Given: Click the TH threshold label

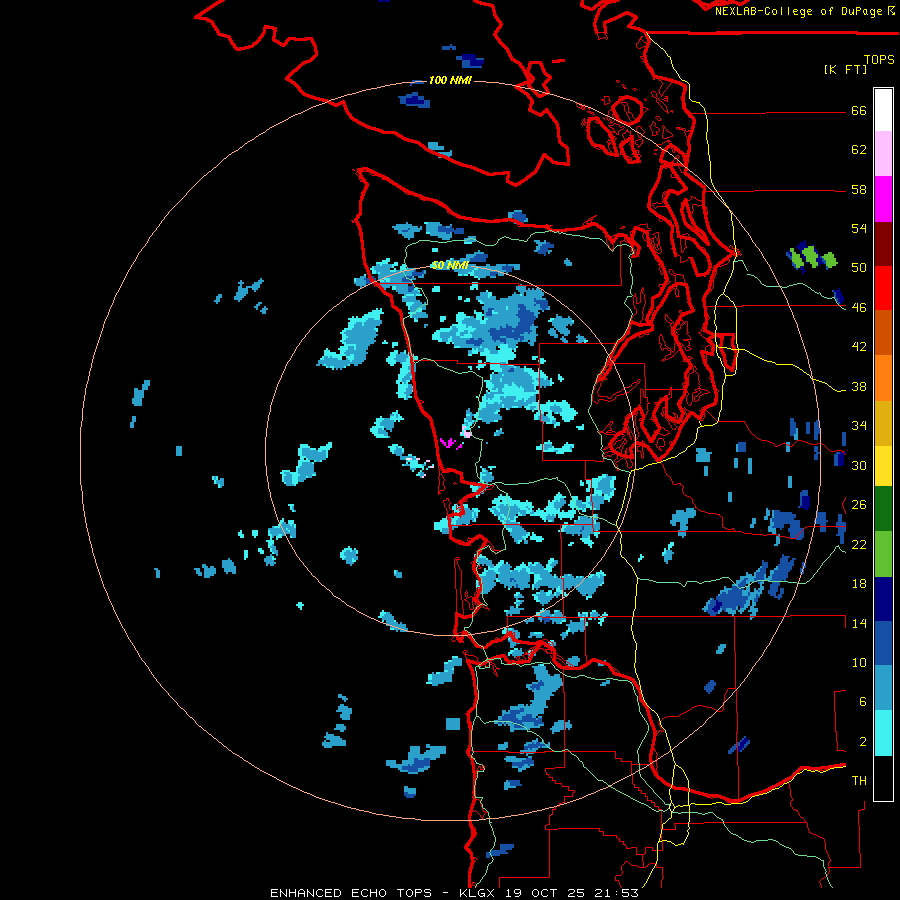Looking at the screenshot, I should 859,780.
